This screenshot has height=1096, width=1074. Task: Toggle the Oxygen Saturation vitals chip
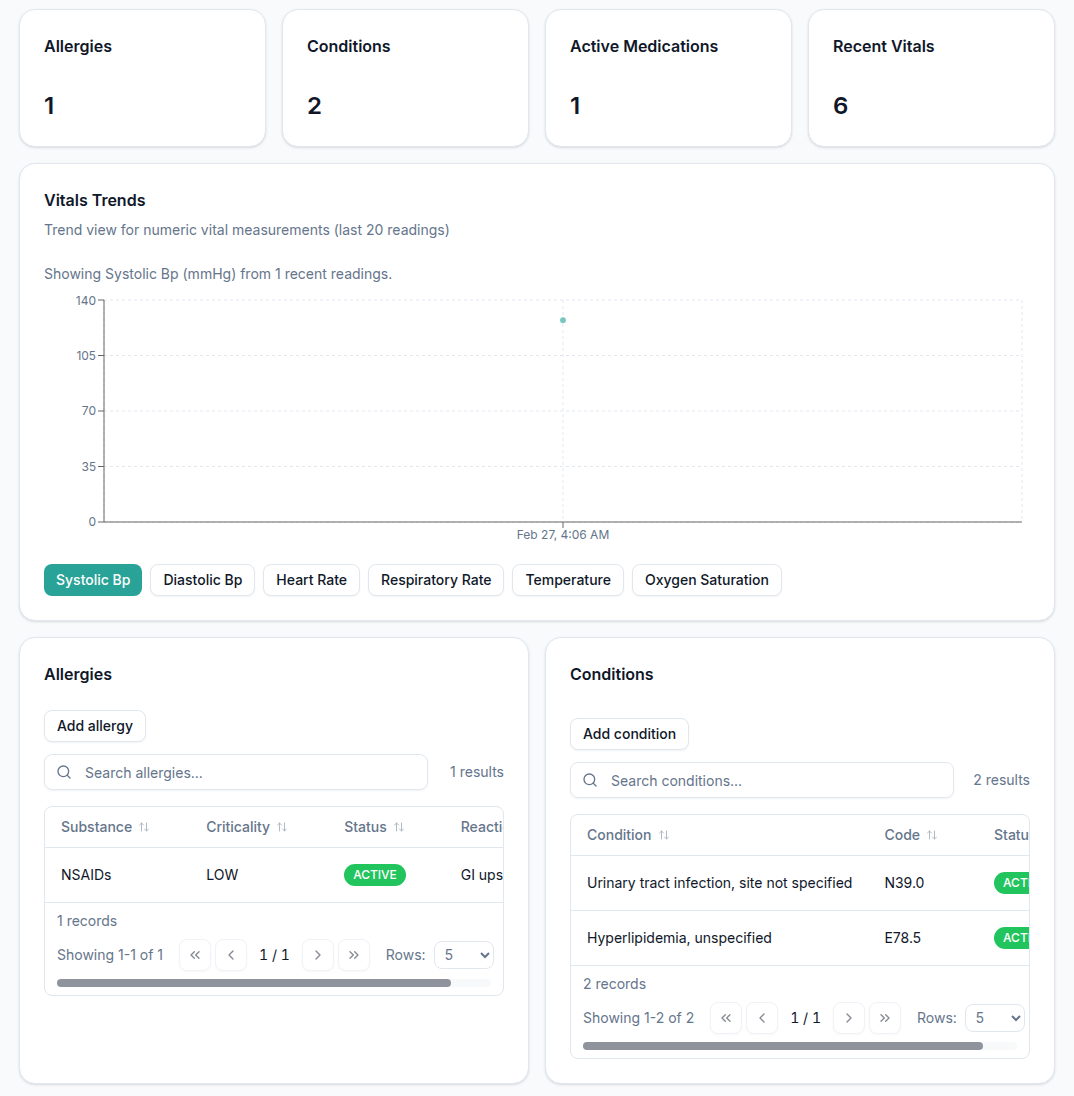coord(707,580)
